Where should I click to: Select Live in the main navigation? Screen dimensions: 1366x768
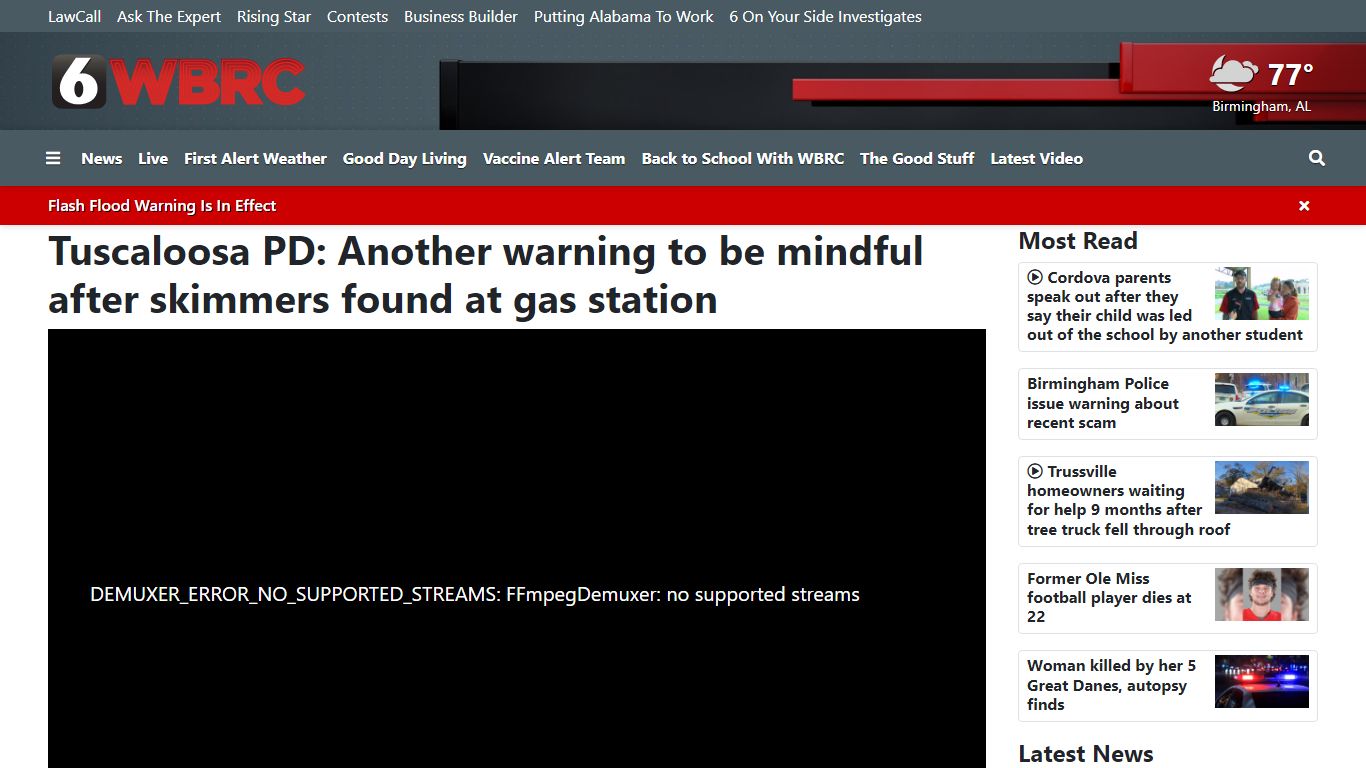tap(153, 158)
